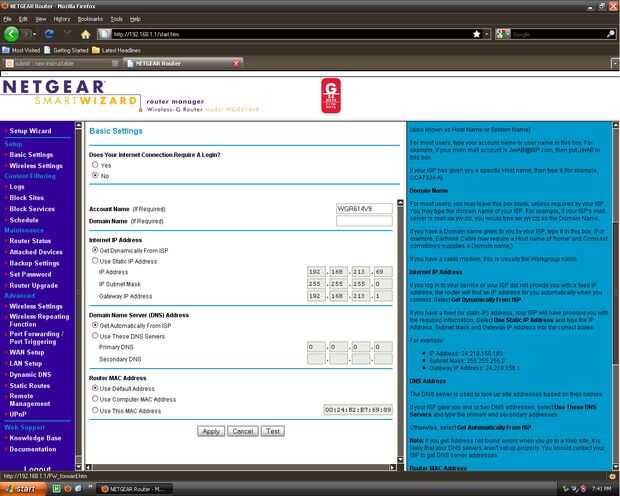Launch Firefox from the quick launch bar
The image size is (620, 496).
67,489
